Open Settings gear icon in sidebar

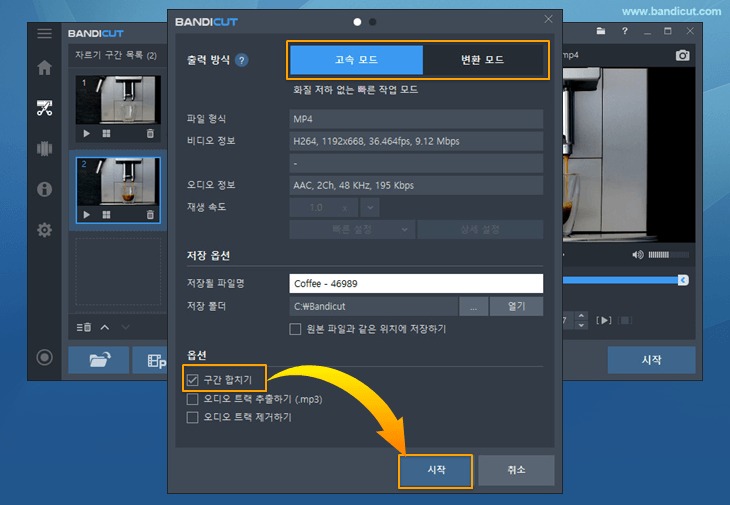click(44, 229)
